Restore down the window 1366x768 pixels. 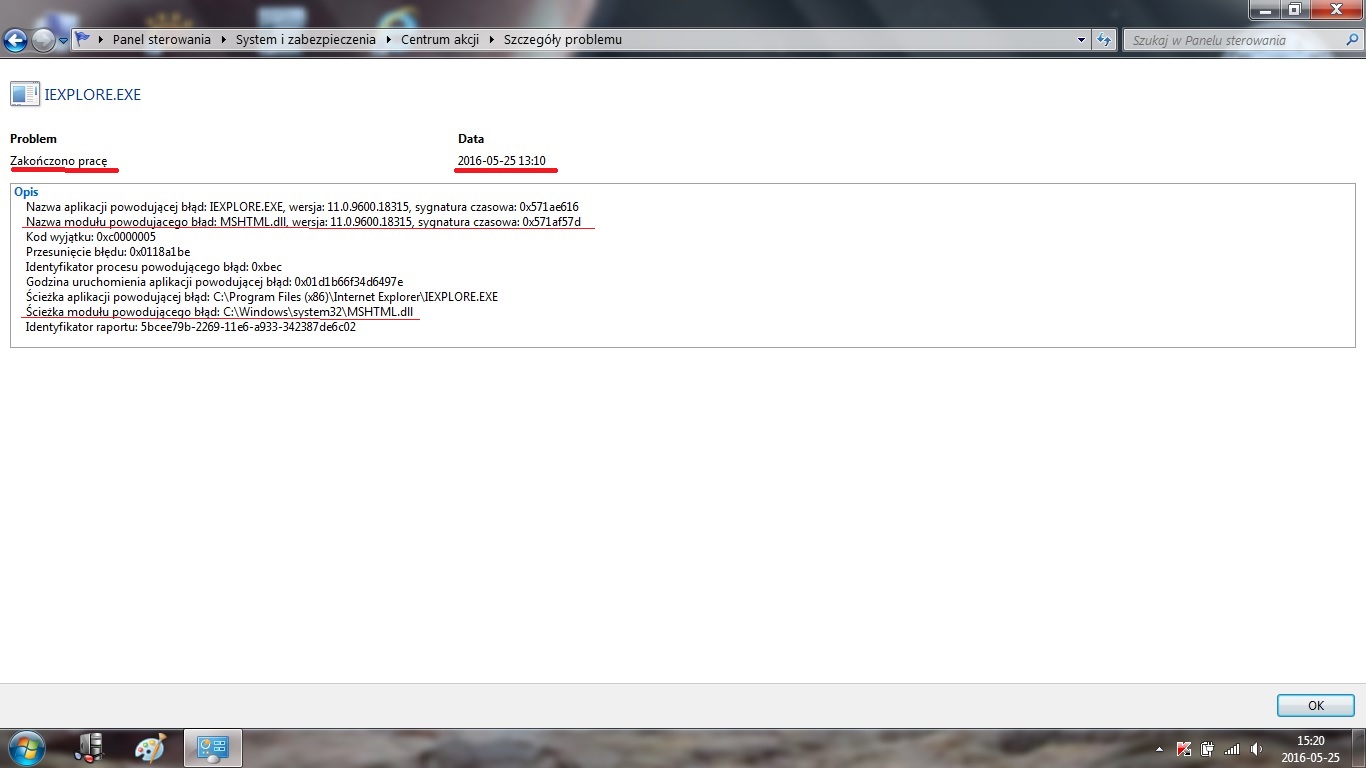[1294, 9]
